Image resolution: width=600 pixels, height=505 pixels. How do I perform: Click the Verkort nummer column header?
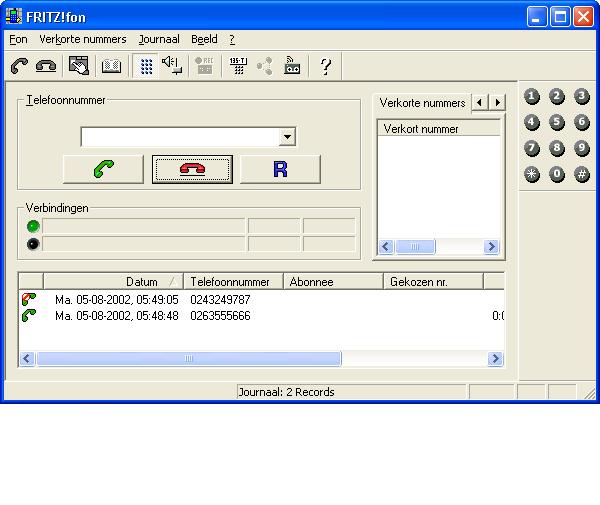pyautogui.click(x=439, y=129)
